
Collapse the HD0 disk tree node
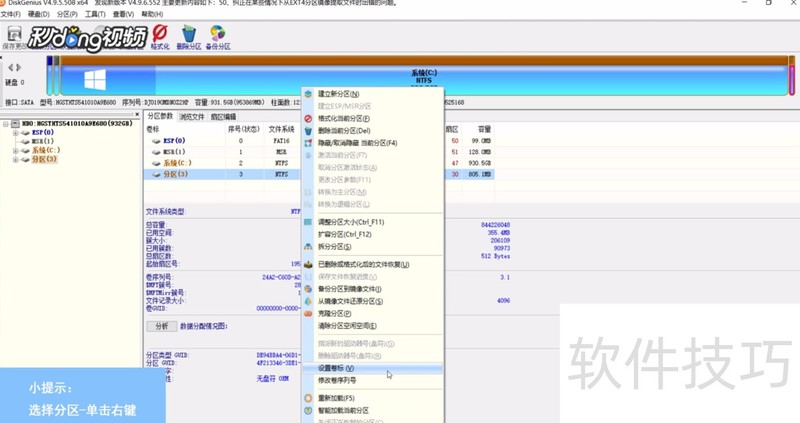click(x=6, y=123)
